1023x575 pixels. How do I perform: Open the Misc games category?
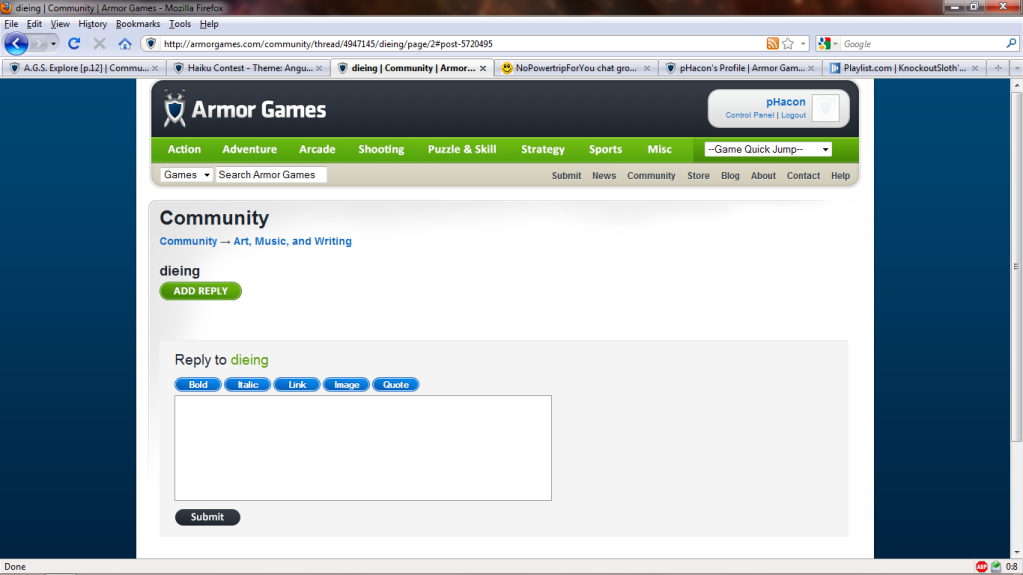point(660,149)
